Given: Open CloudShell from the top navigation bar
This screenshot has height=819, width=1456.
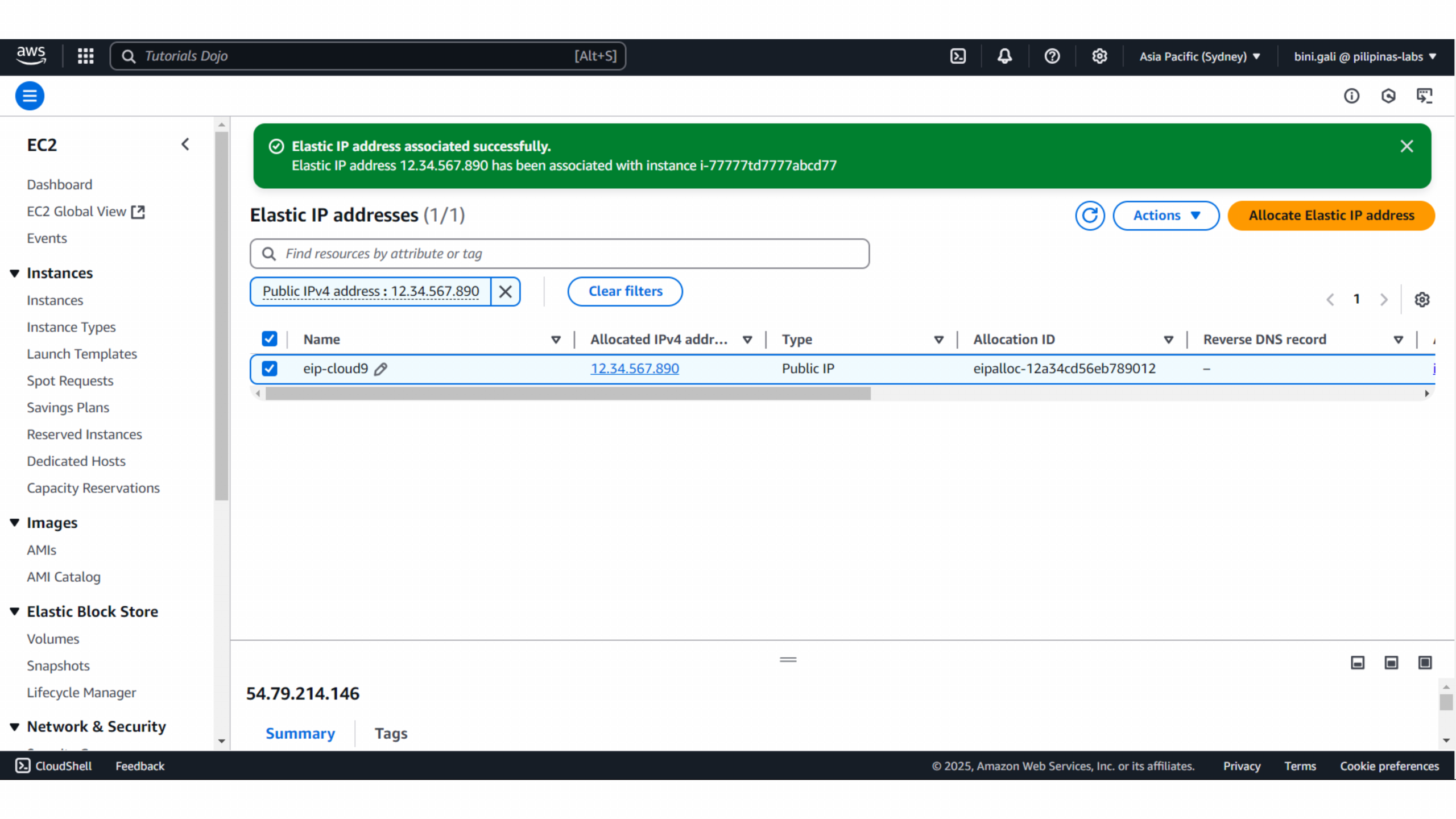Looking at the screenshot, I should [958, 56].
